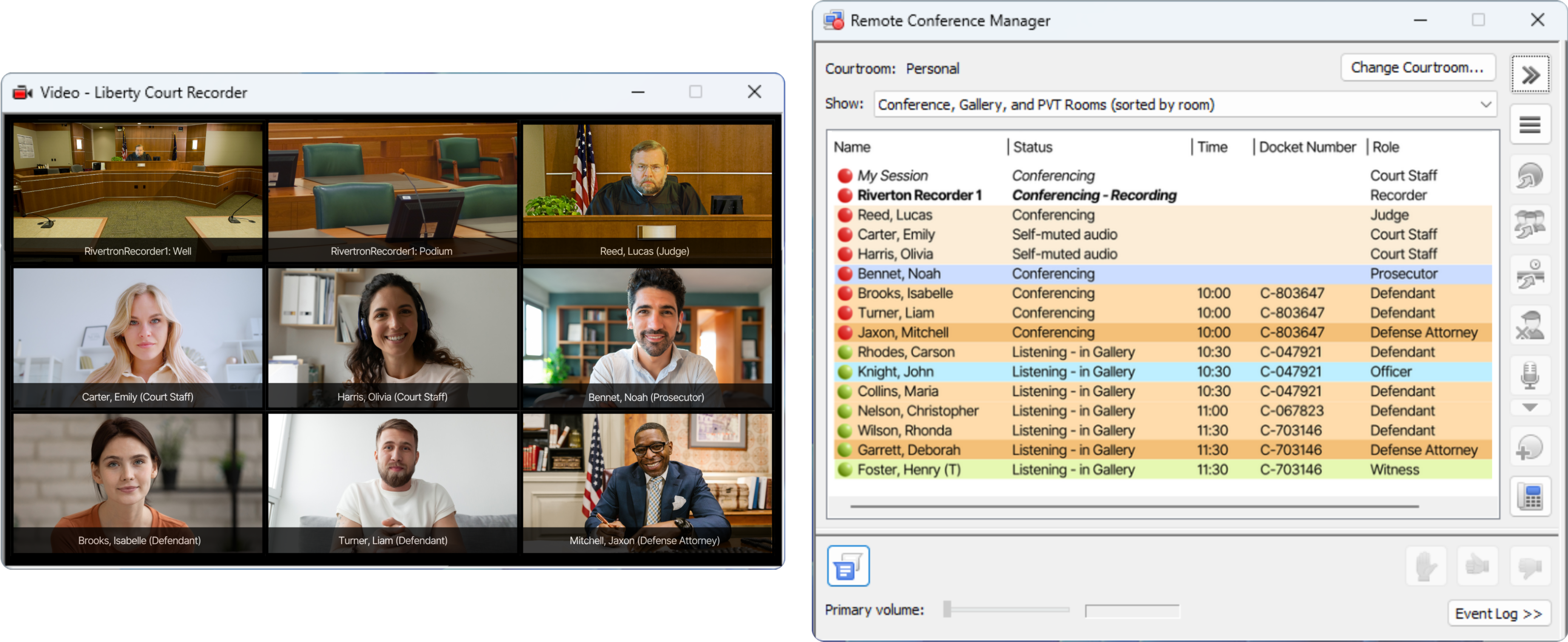The image size is (1568, 642).
Task: Click the Conferencing - Recording status text
Action: point(1094,195)
